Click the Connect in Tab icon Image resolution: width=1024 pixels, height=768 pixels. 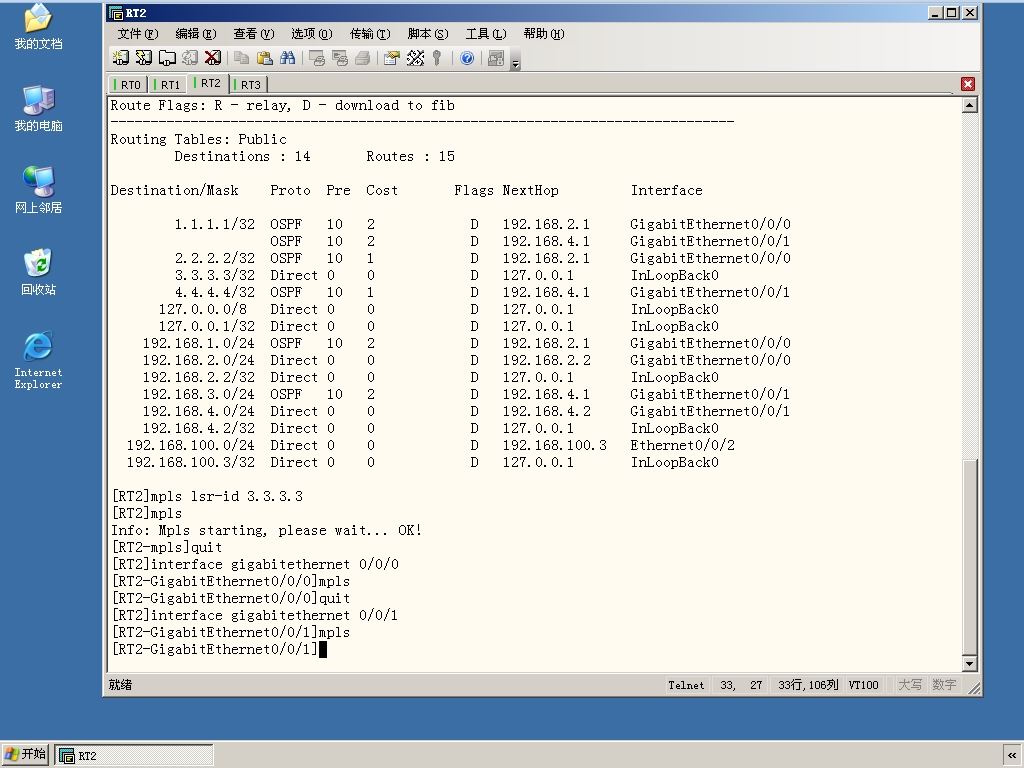coord(167,58)
